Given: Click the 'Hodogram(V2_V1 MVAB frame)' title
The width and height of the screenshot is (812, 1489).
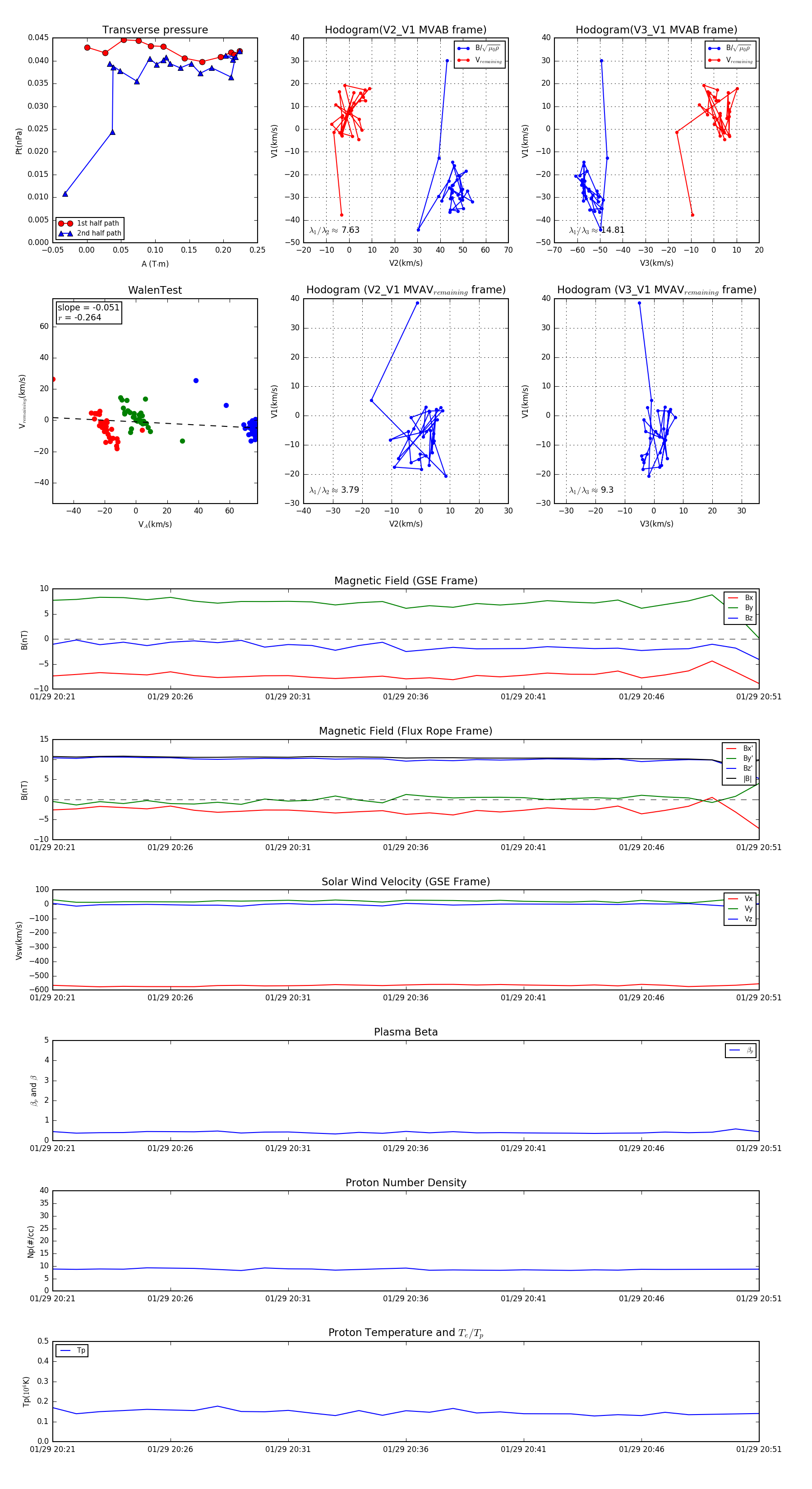Looking at the screenshot, I should pyautogui.click(x=406, y=30).
